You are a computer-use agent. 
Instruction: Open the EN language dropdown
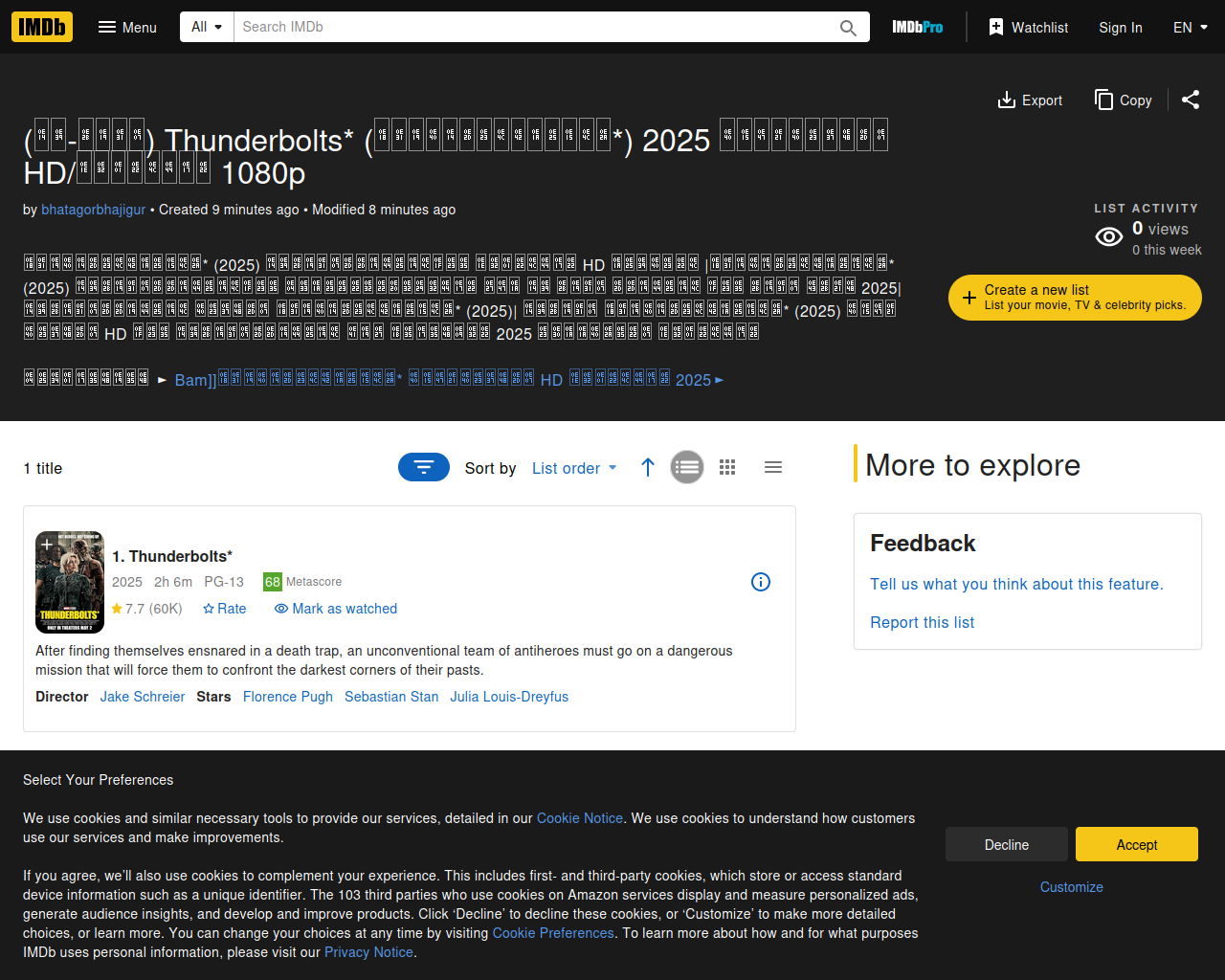(1191, 27)
